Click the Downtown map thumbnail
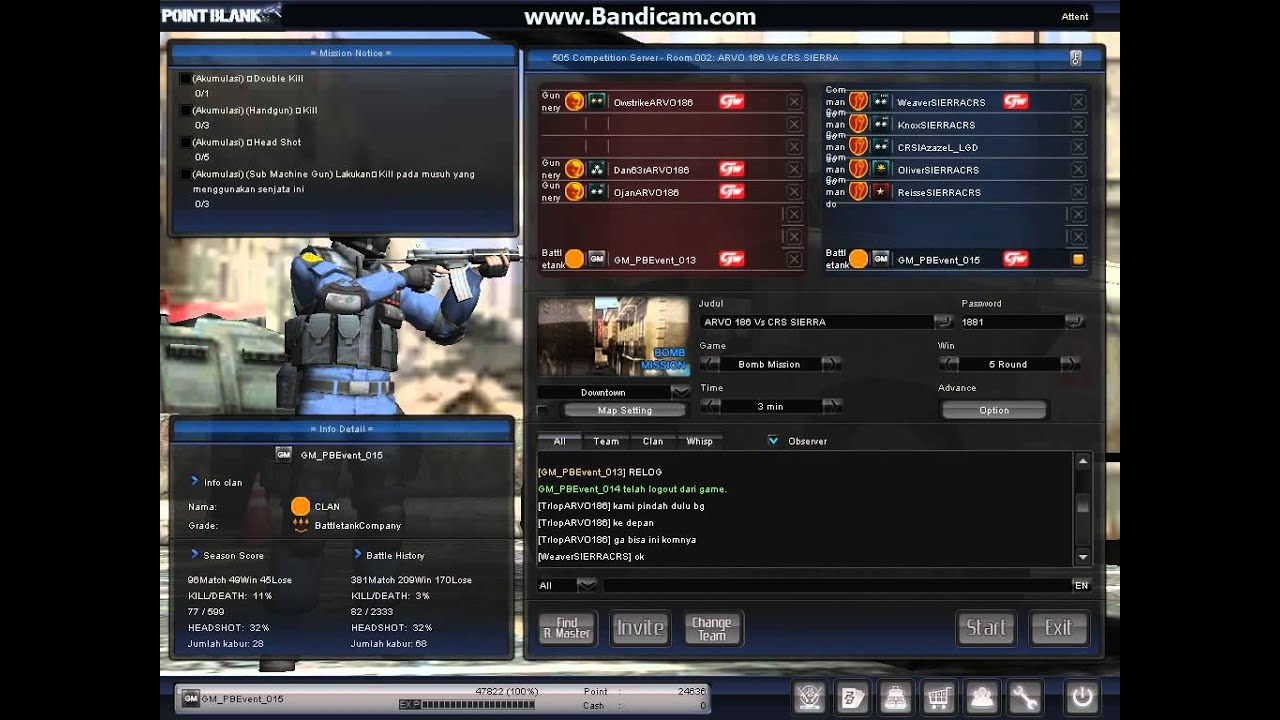The height and width of the screenshot is (720, 1280). pyautogui.click(x=613, y=336)
